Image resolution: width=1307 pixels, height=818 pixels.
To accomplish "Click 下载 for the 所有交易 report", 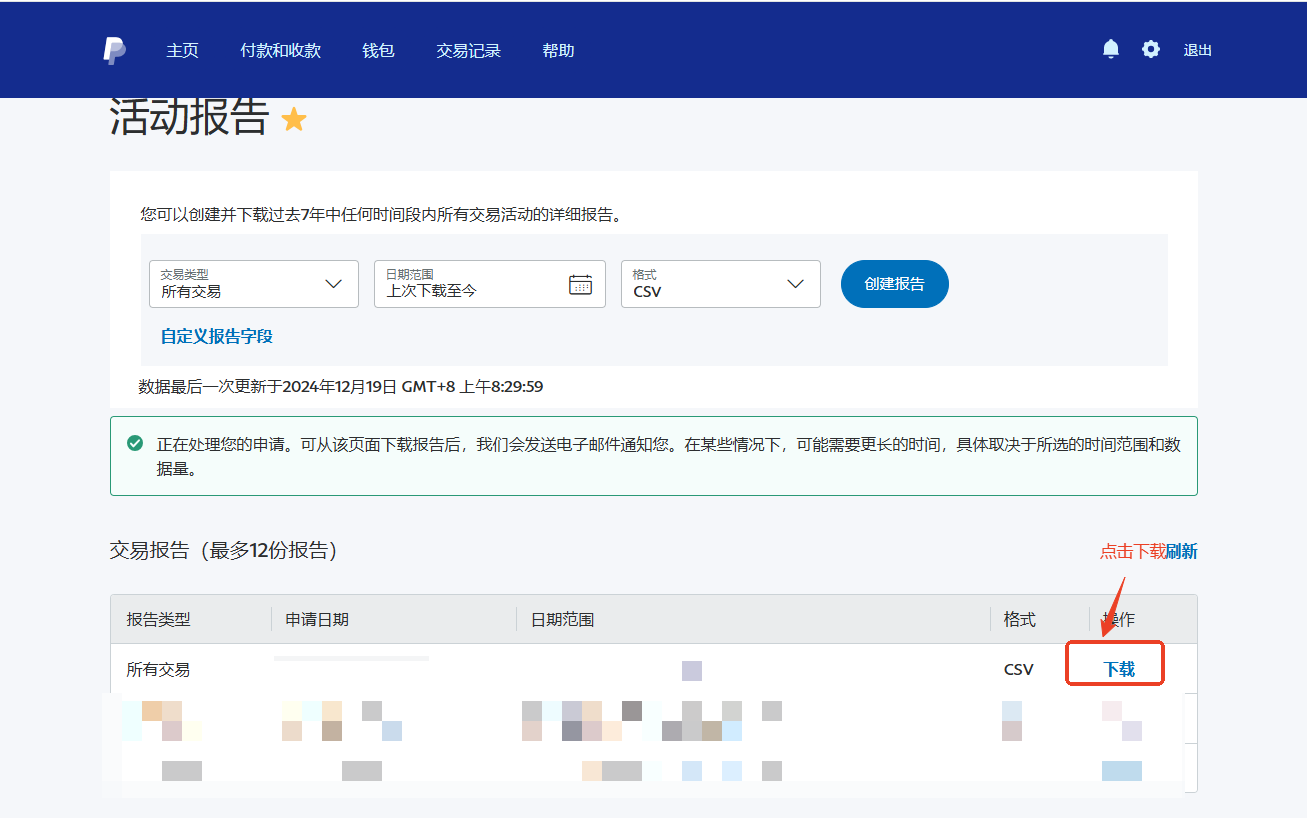I will pos(1119,669).
